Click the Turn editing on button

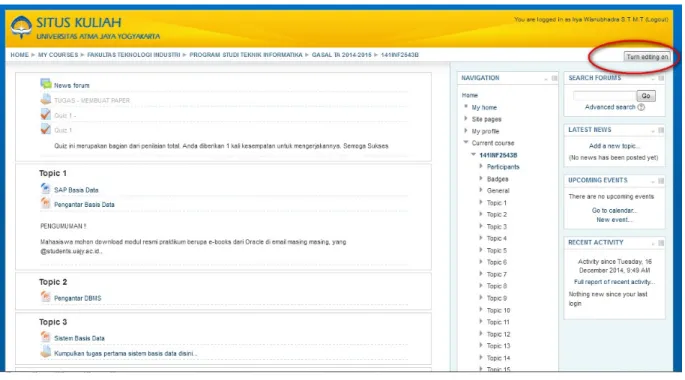click(x=647, y=57)
